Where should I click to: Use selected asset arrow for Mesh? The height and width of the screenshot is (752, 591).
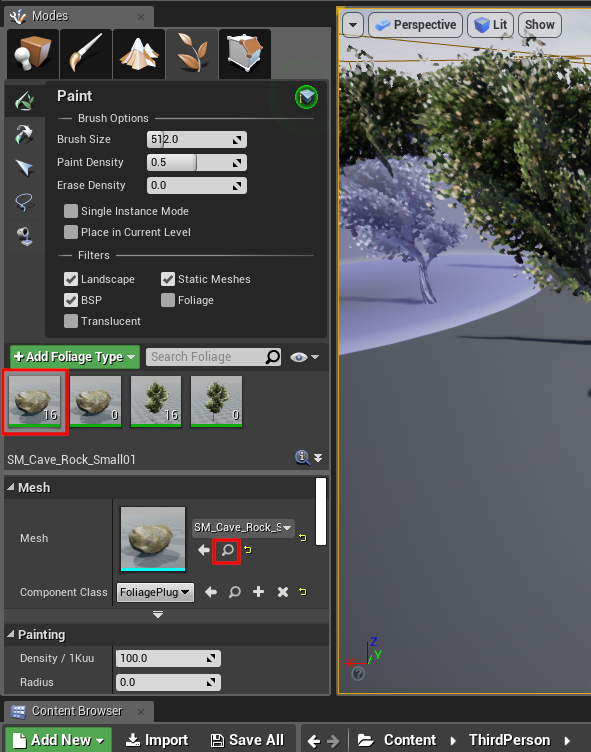coord(204,550)
